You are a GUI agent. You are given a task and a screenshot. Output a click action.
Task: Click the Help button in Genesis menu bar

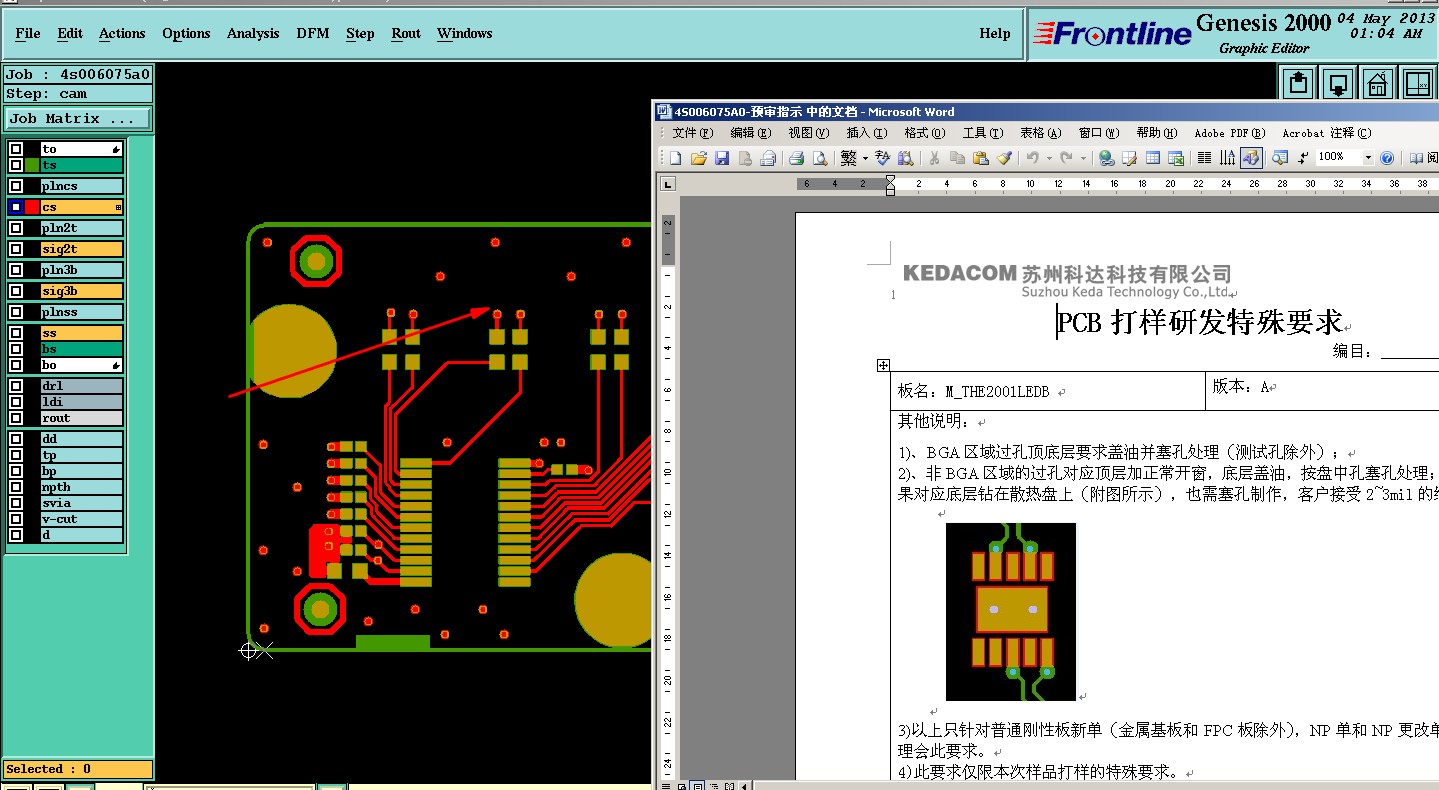coord(995,33)
